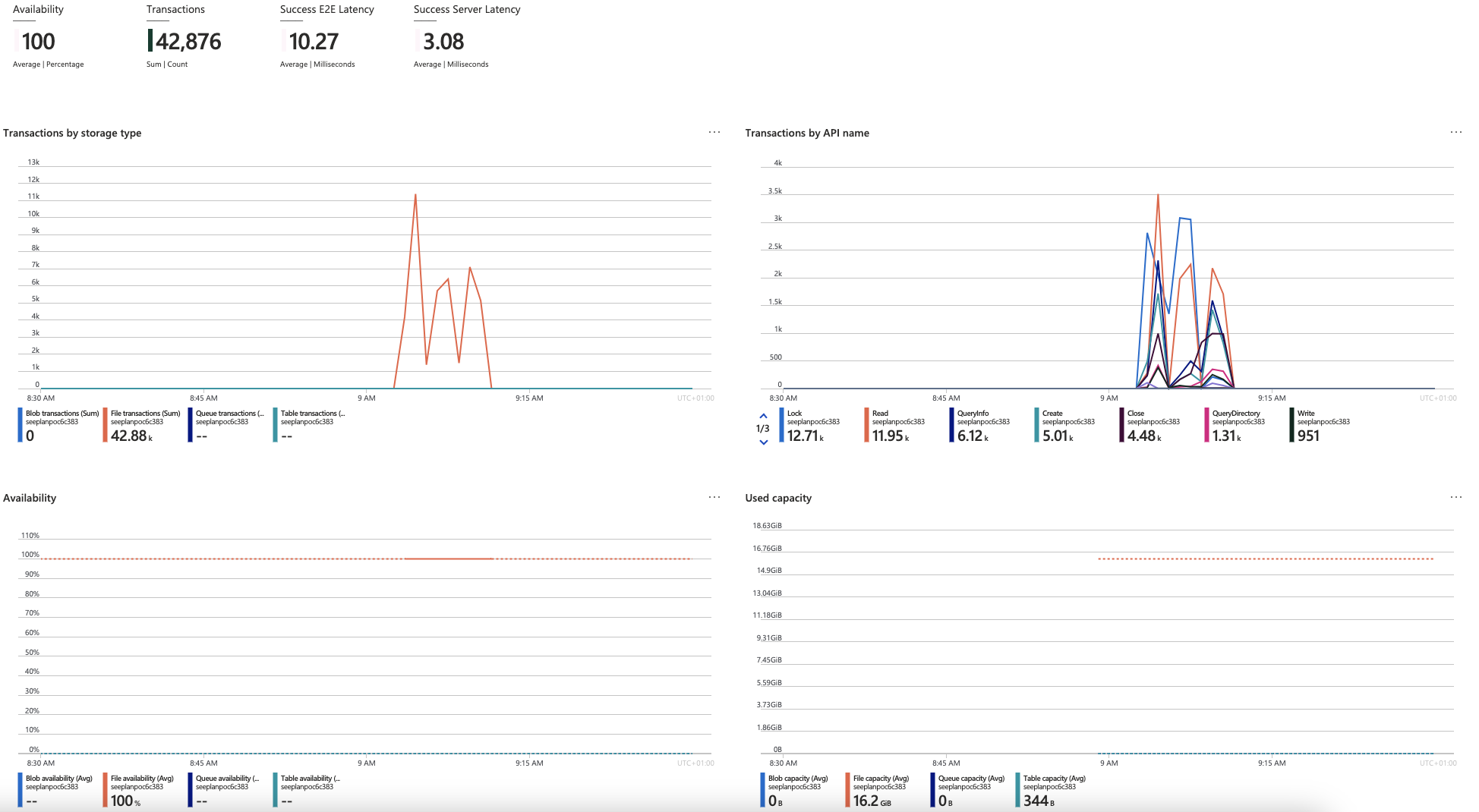Go to the previous API legend page
Image resolution: width=1479 pixels, height=812 pixels.
tap(763, 416)
